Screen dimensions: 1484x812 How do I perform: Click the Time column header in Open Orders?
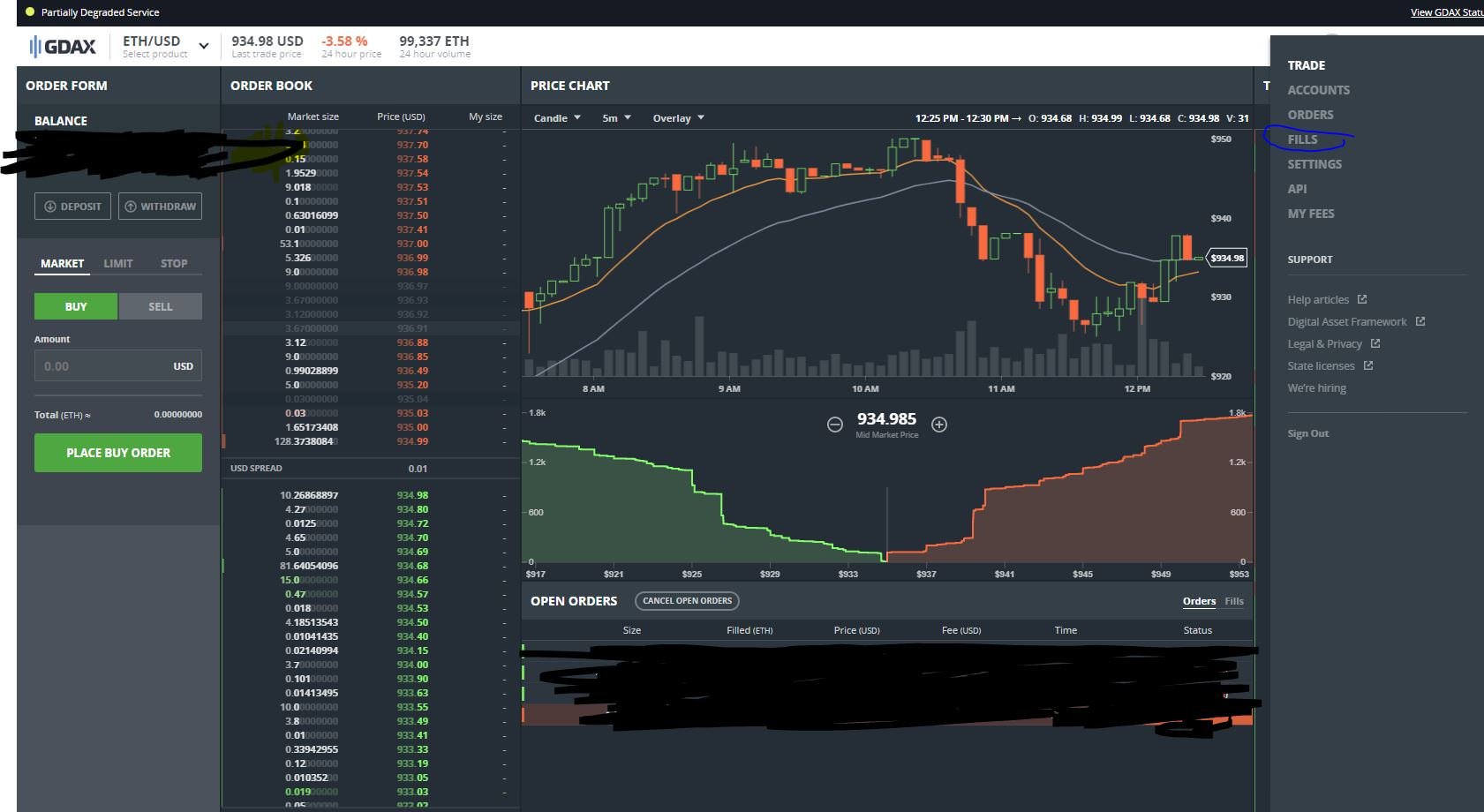(x=1066, y=630)
